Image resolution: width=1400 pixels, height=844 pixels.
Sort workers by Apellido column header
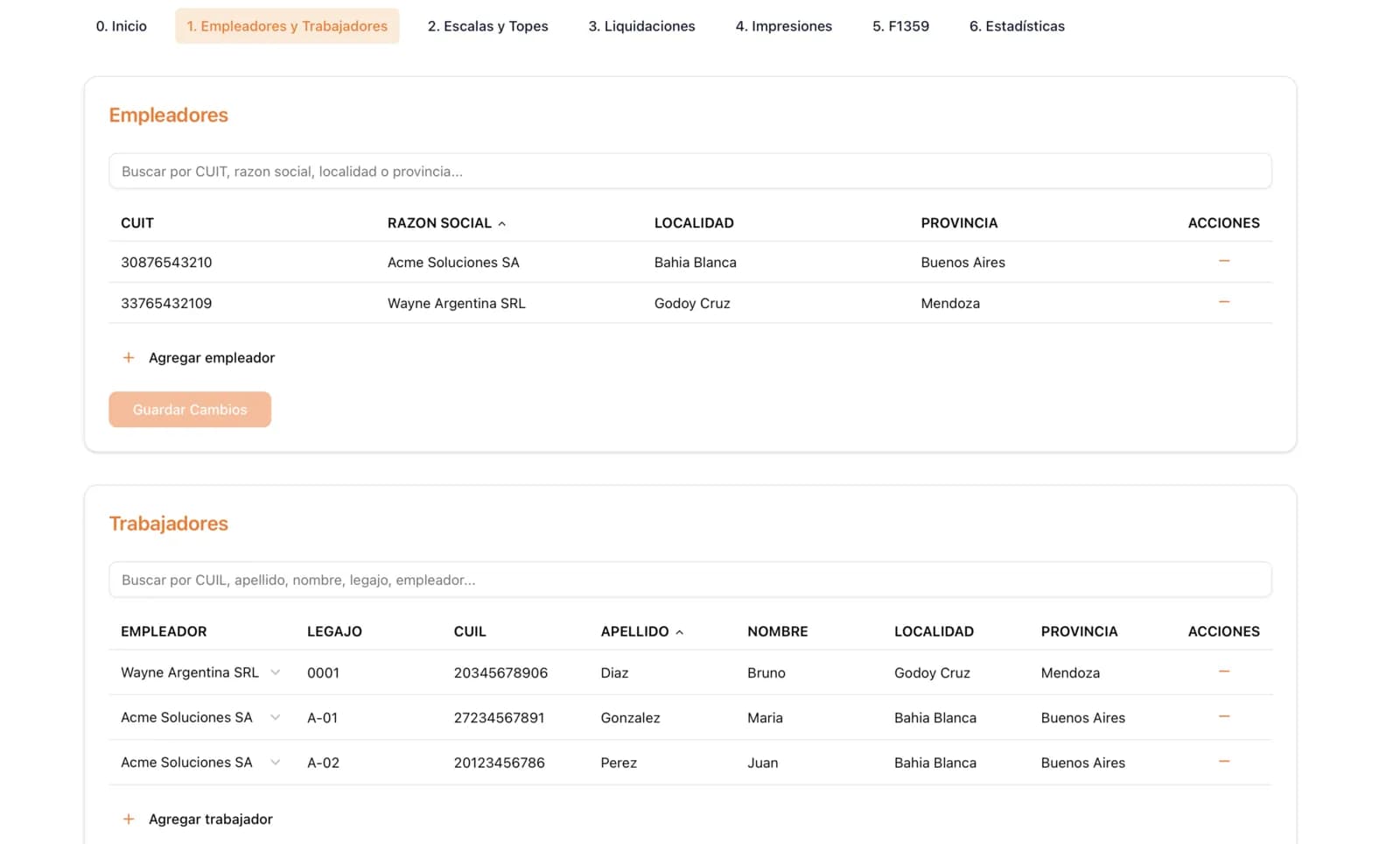coord(634,631)
